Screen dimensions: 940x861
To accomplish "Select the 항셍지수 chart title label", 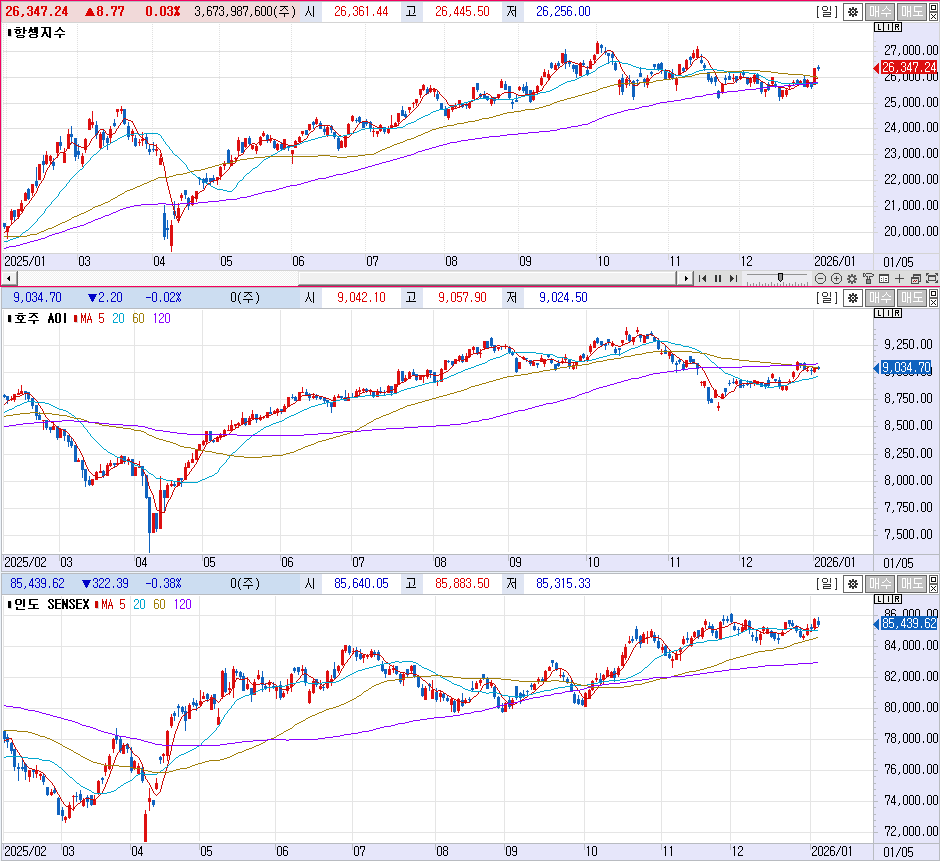I will (x=40, y=32).
